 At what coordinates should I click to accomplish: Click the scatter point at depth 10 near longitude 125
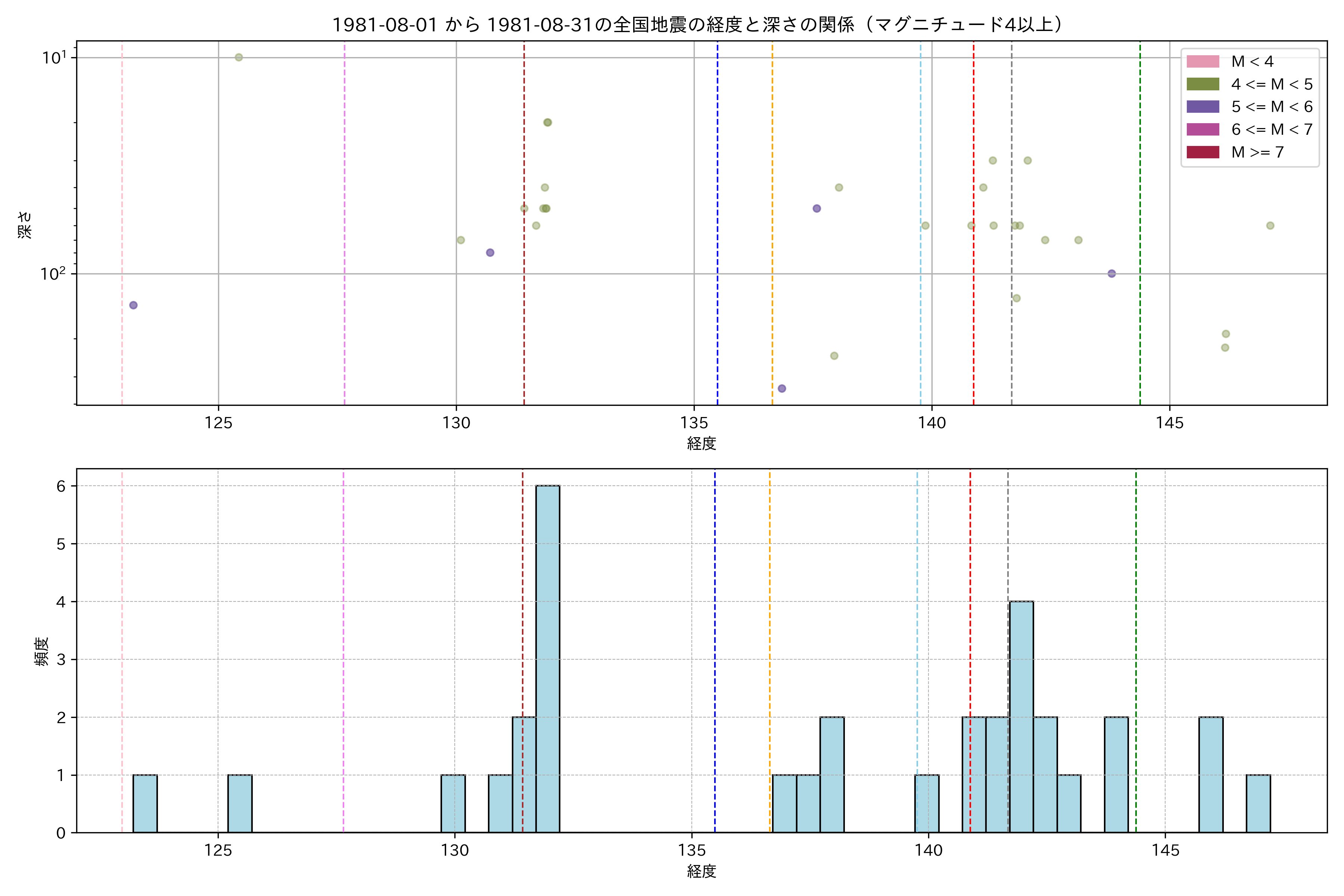coord(239,57)
